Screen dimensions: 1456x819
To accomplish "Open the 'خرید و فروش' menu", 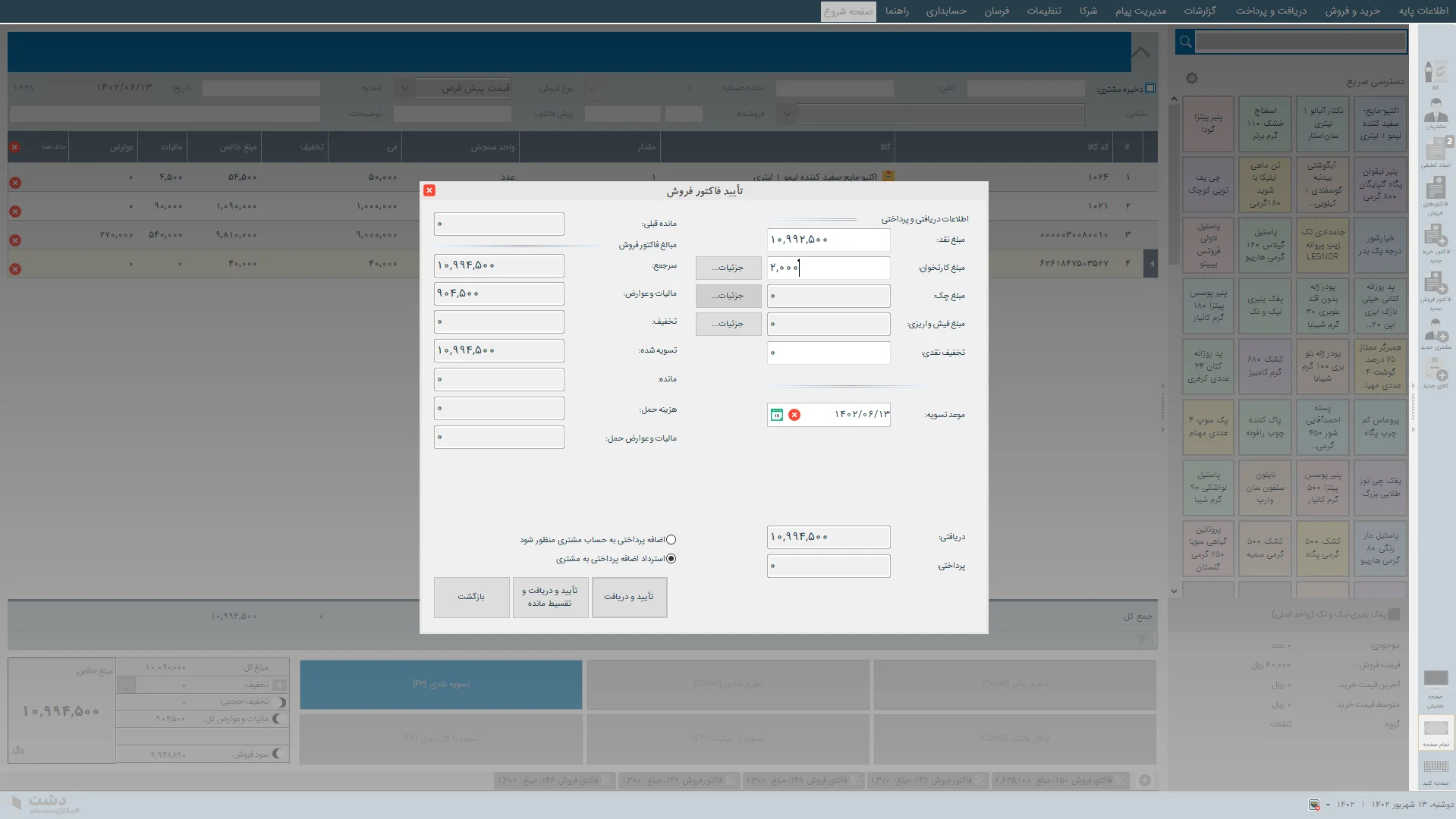I will [x=1352, y=11].
